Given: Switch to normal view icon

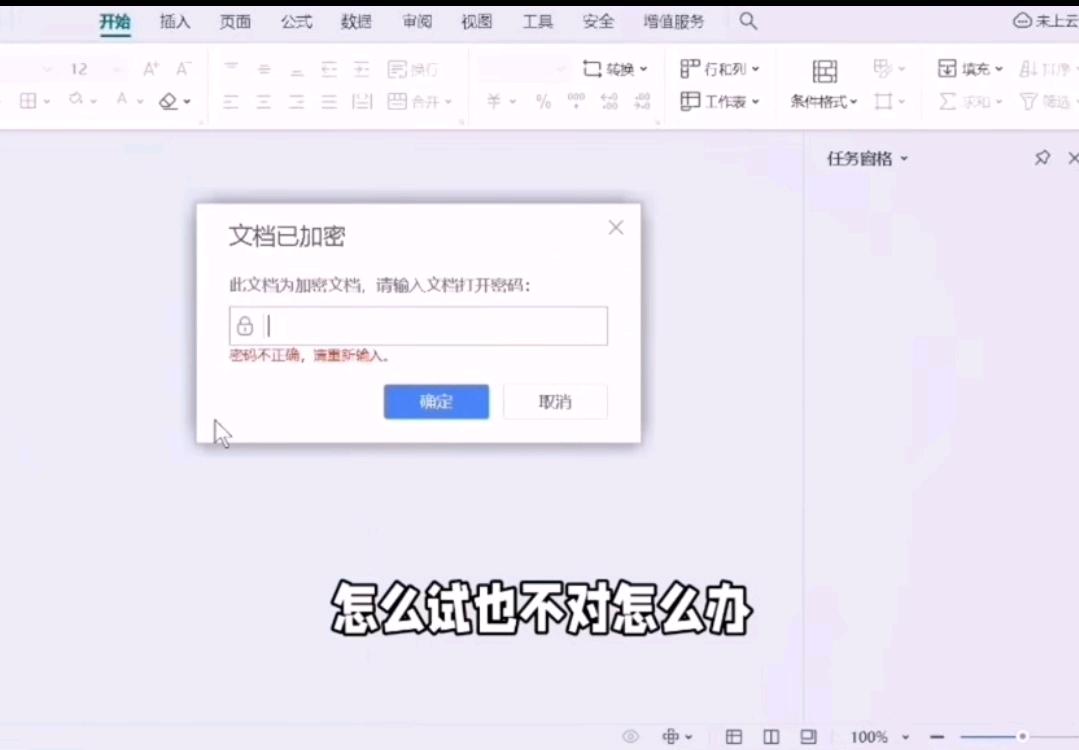Looking at the screenshot, I should coord(734,737).
